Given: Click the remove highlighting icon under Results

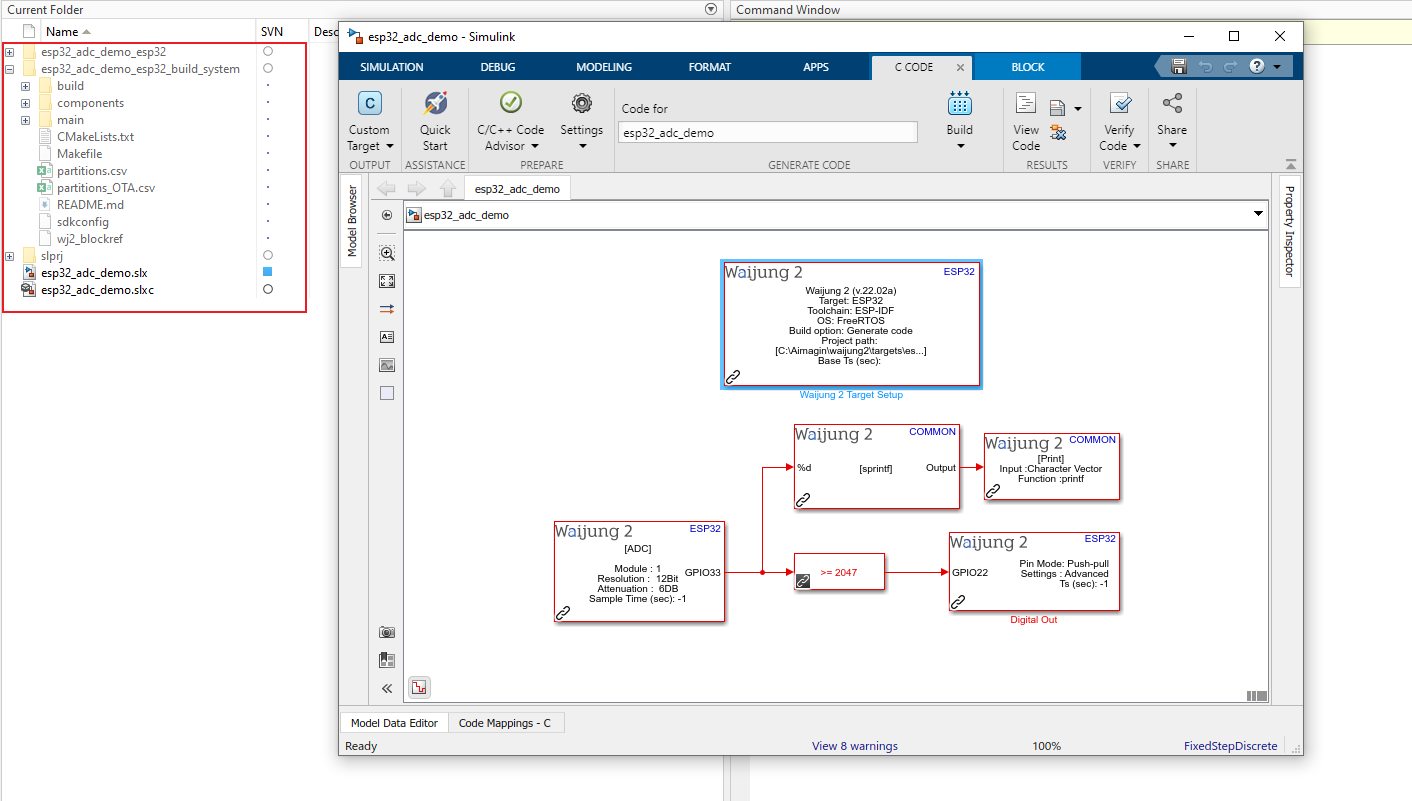Looking at the screenshot, I should 1058,133.
